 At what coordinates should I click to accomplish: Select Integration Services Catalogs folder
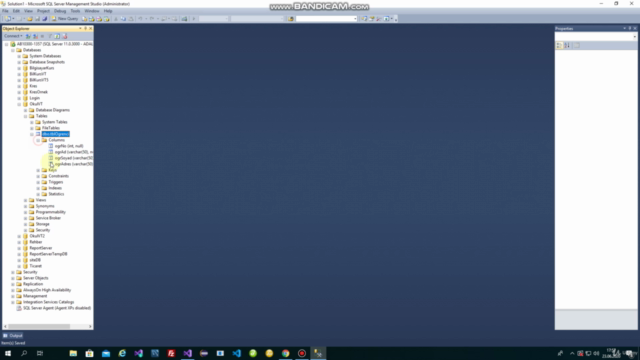(x=49, y=302)
